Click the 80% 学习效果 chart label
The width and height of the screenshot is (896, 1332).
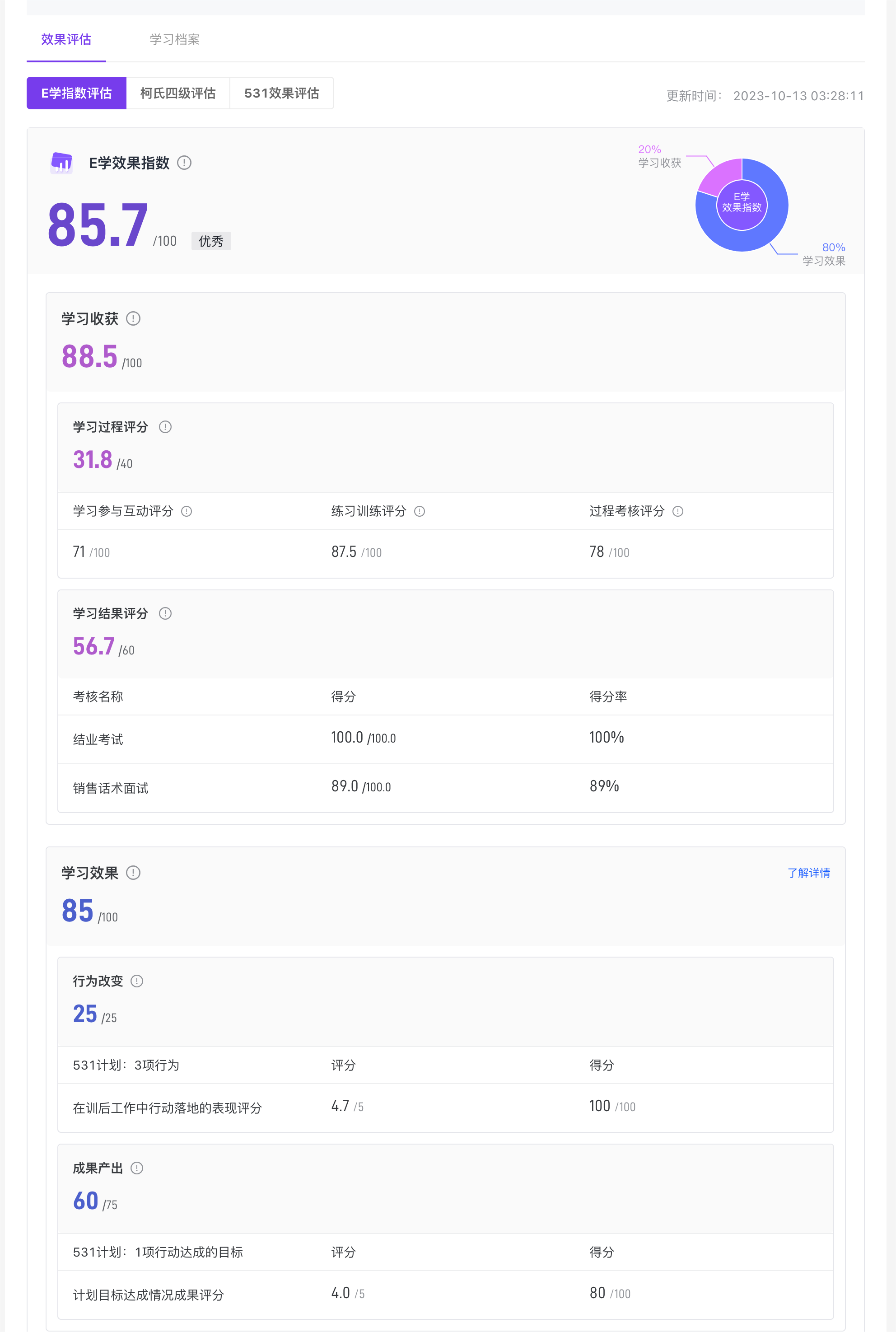tap(824, 254)
